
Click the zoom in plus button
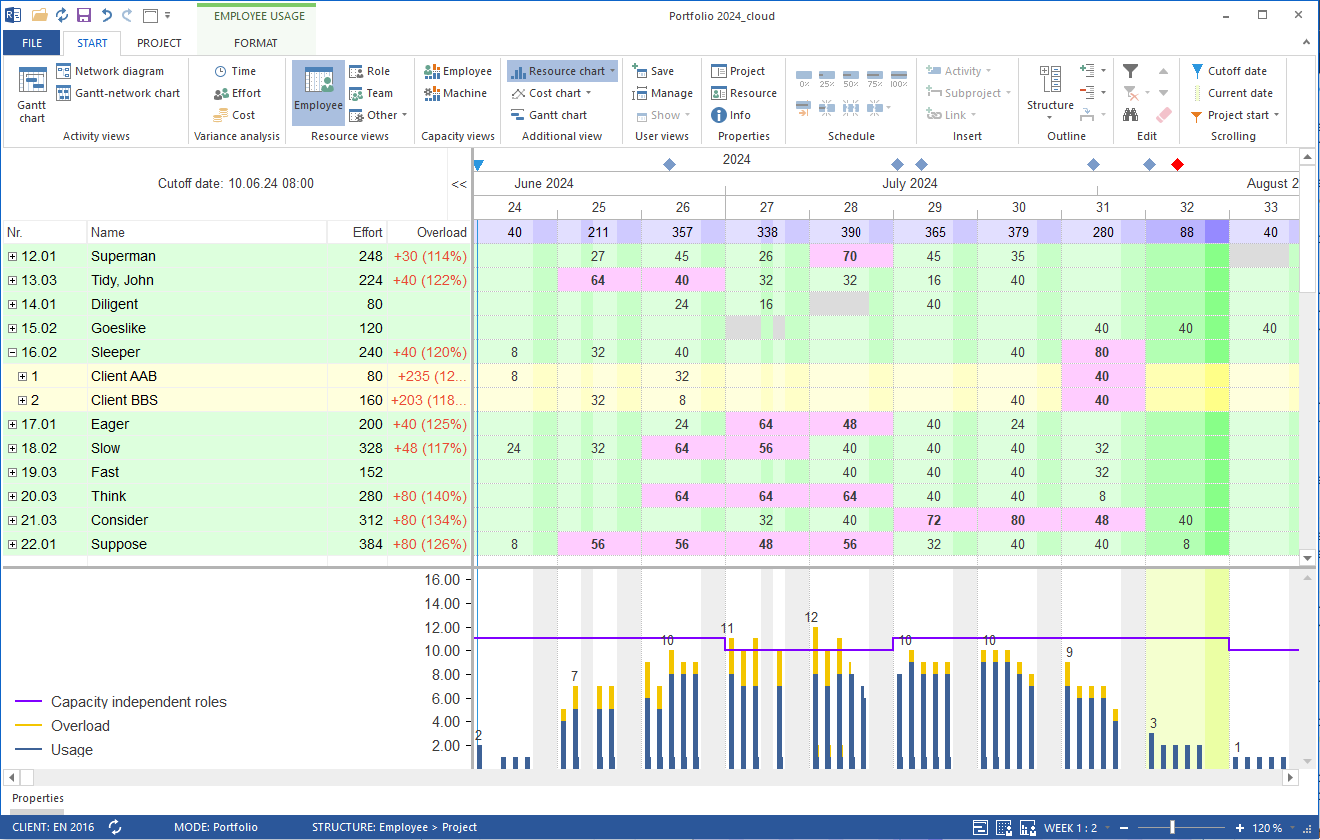(x=1240, y=828)
